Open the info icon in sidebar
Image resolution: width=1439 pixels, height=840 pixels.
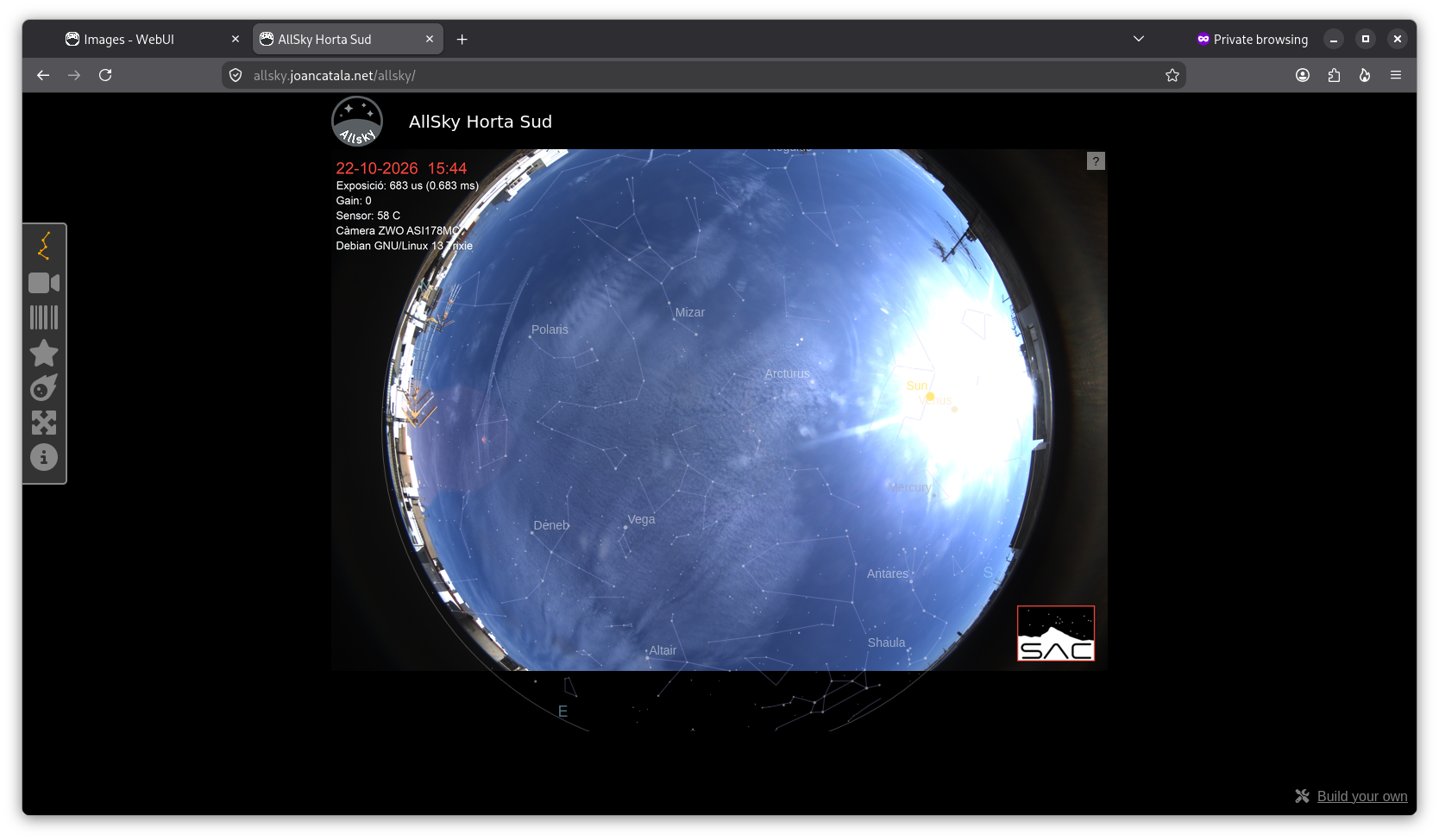coord(44,457)
